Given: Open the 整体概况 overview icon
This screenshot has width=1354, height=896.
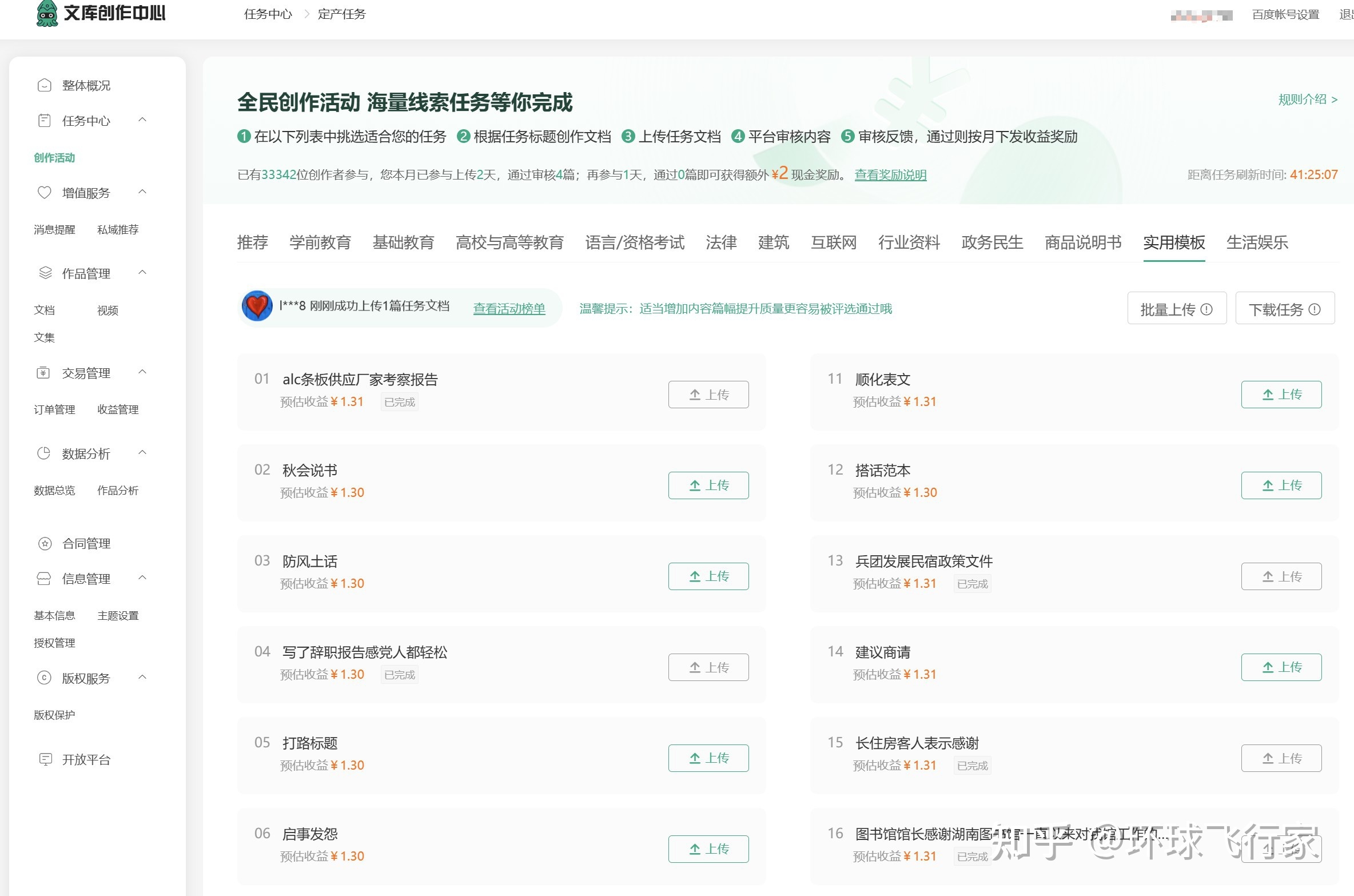Looking at the screenshot, I should coord(45,85).
